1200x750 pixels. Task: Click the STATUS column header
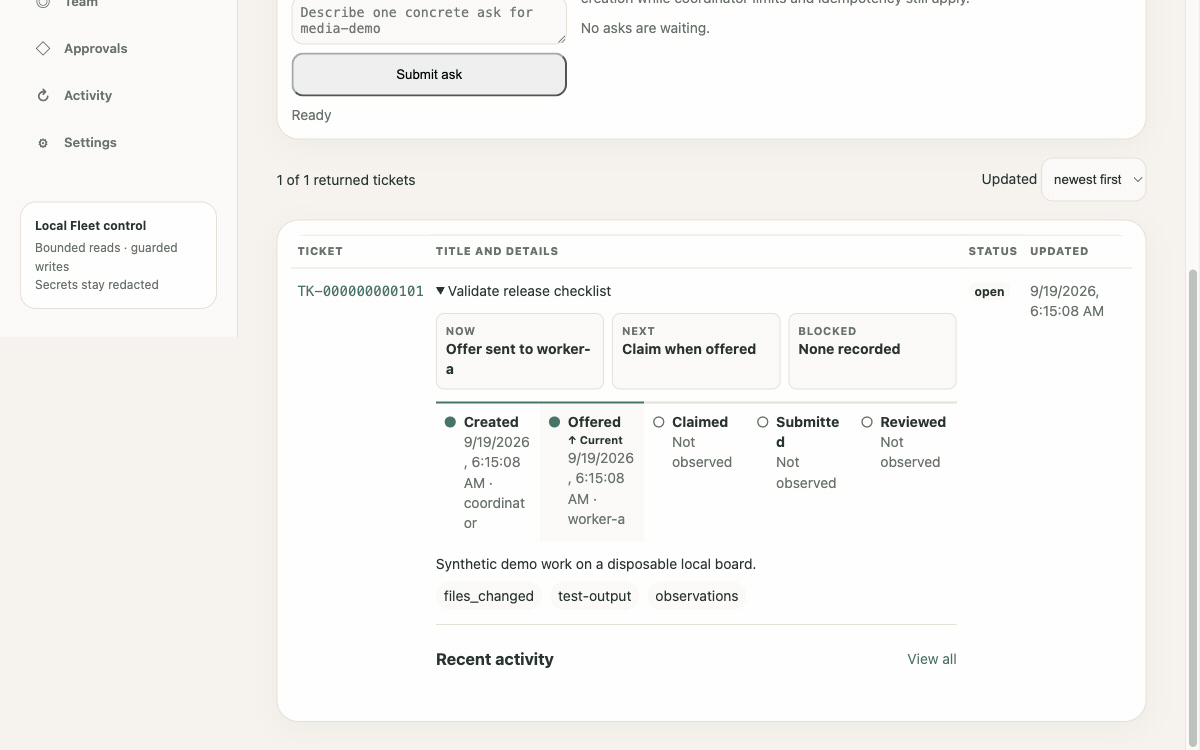tap(993, 251)
